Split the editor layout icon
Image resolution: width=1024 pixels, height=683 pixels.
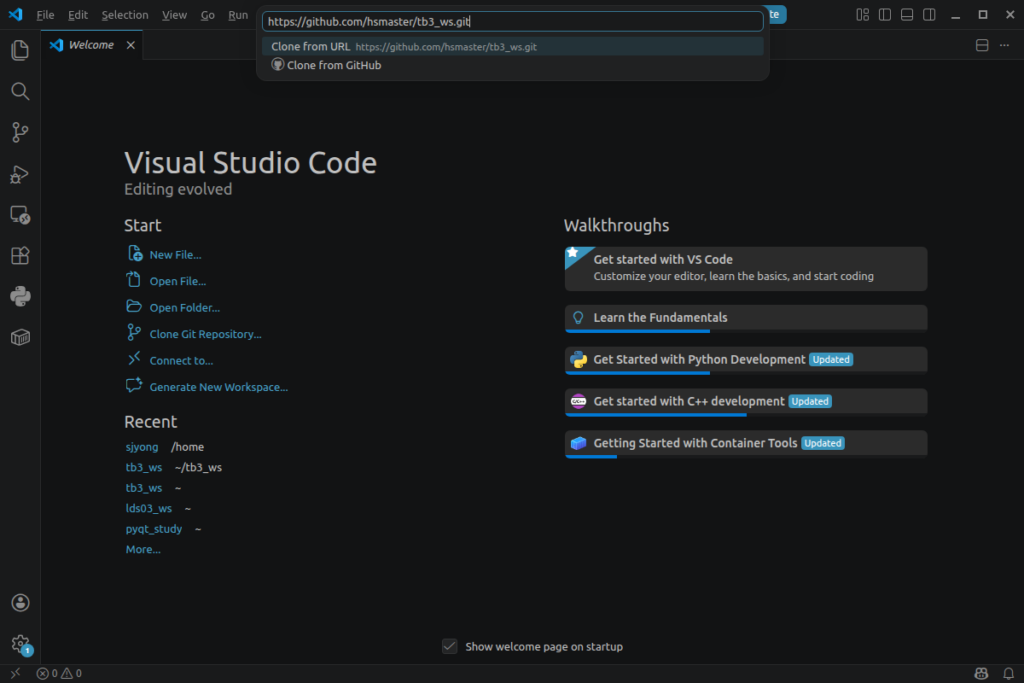982,45
